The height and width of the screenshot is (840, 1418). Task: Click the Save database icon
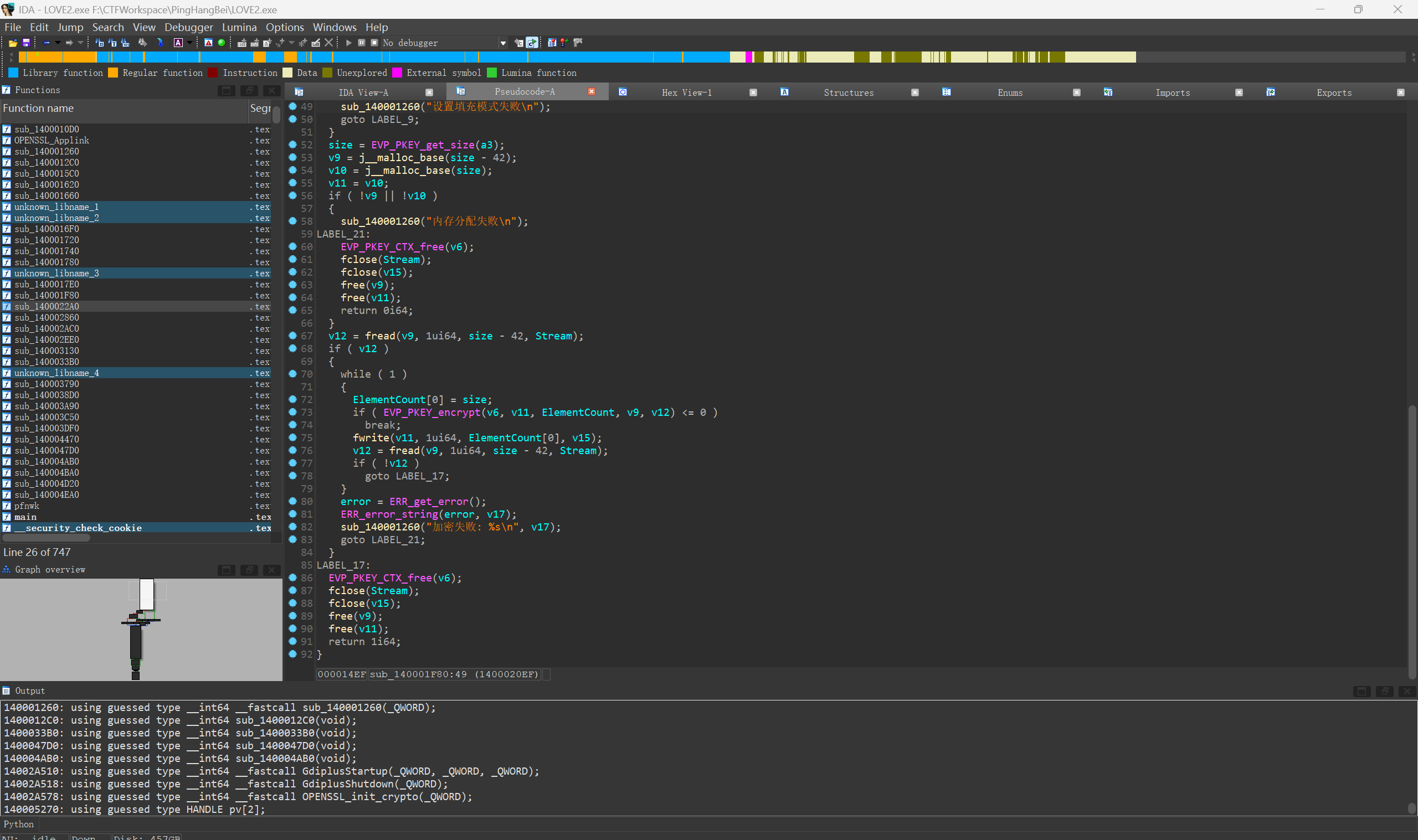pyautogui.click(x=26, y=43)
